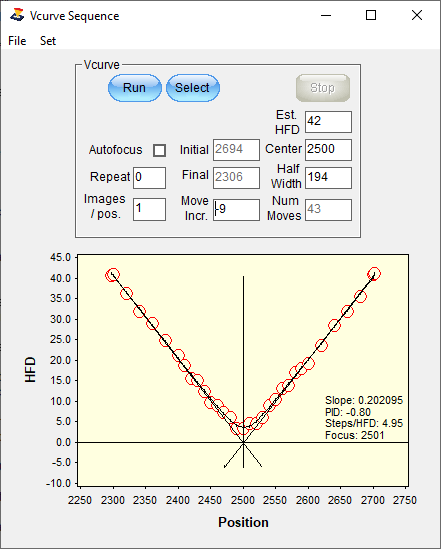Open the Set menu
441x549 pixels.
click(48, 41)
